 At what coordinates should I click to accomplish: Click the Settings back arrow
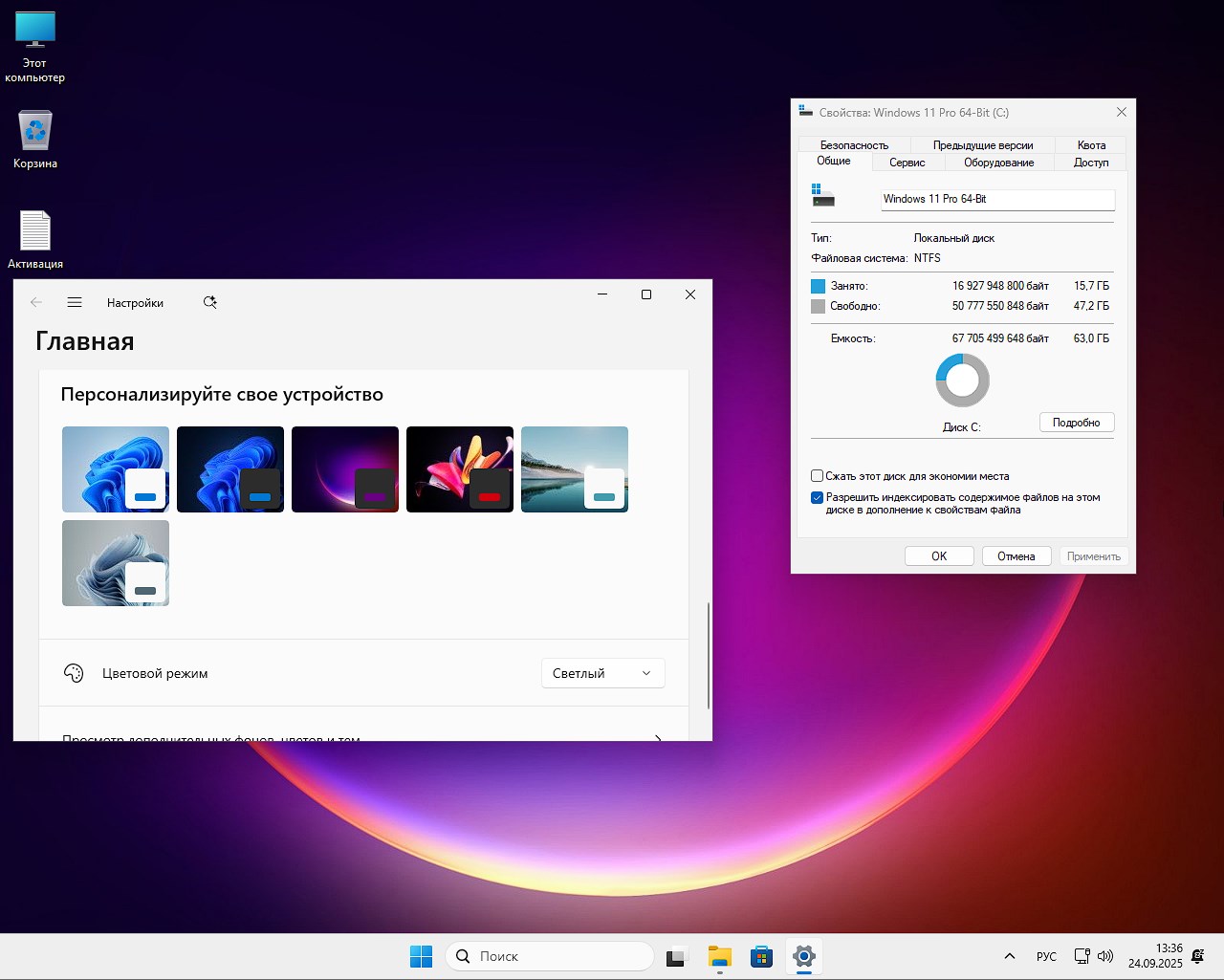[36, 302]
